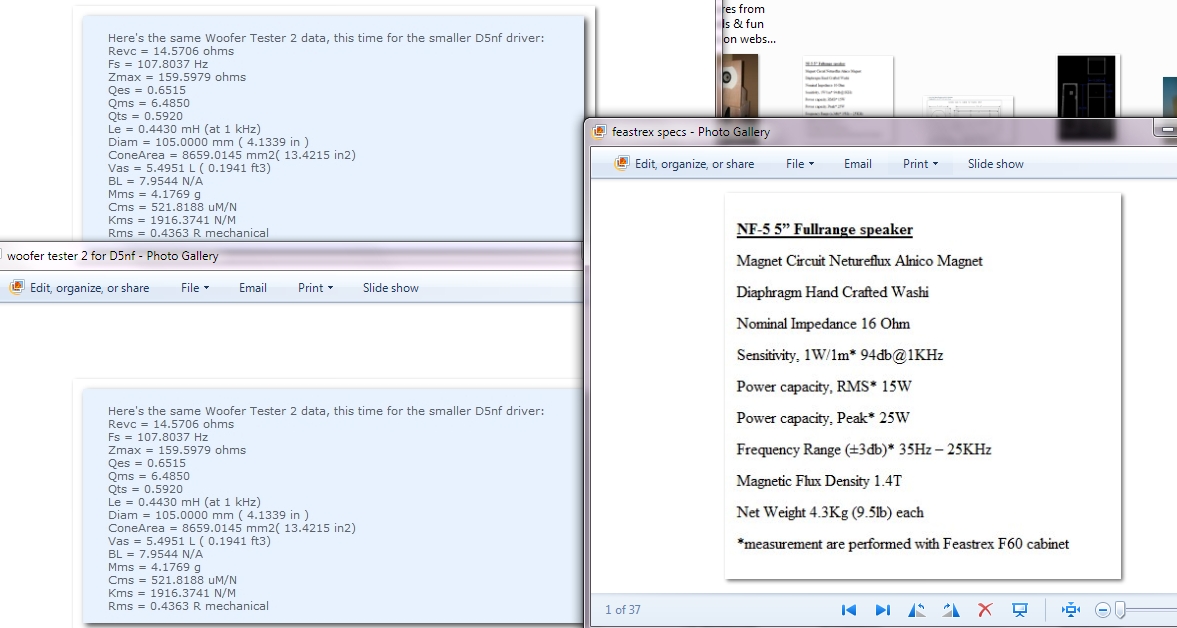Go to next photo in feastrex specs gallery
The height and width of the screenshot is (628, 1177).
883,610
